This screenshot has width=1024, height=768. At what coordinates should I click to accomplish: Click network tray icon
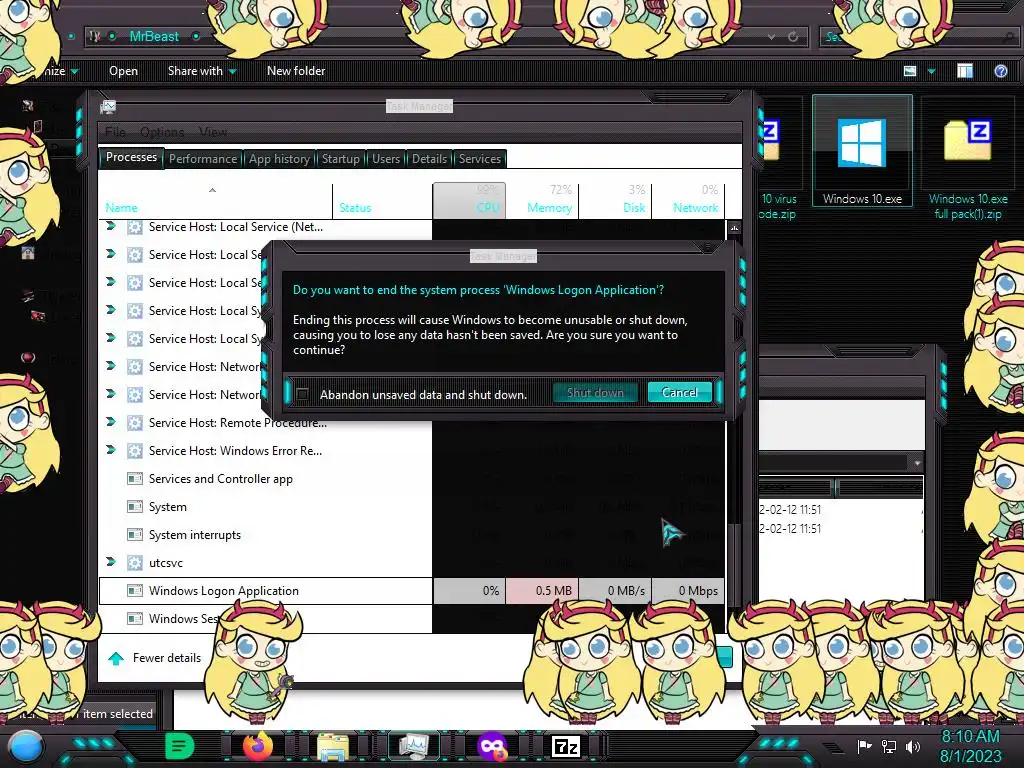[888, 746]
